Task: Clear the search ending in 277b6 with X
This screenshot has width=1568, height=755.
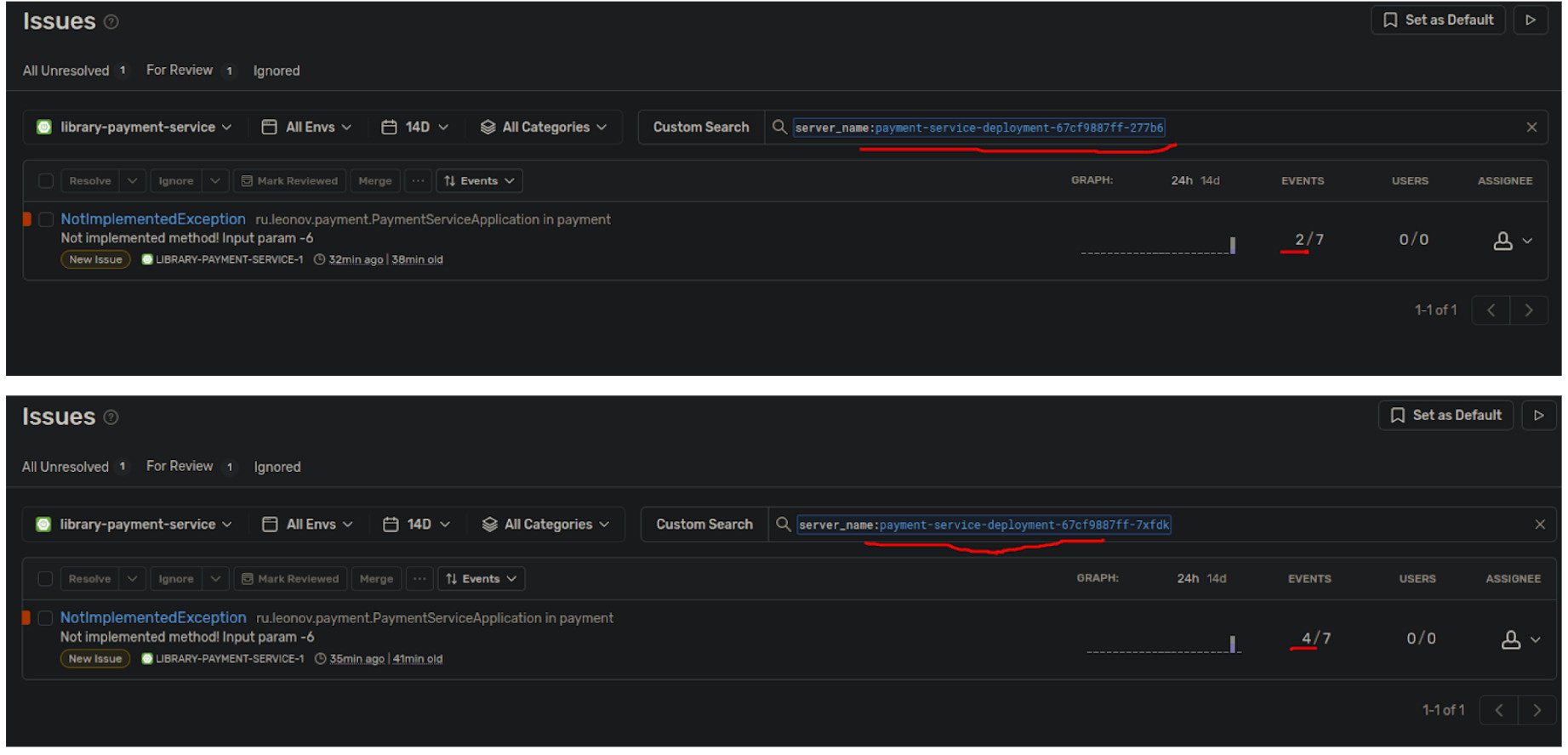Action: point(1531,128)
